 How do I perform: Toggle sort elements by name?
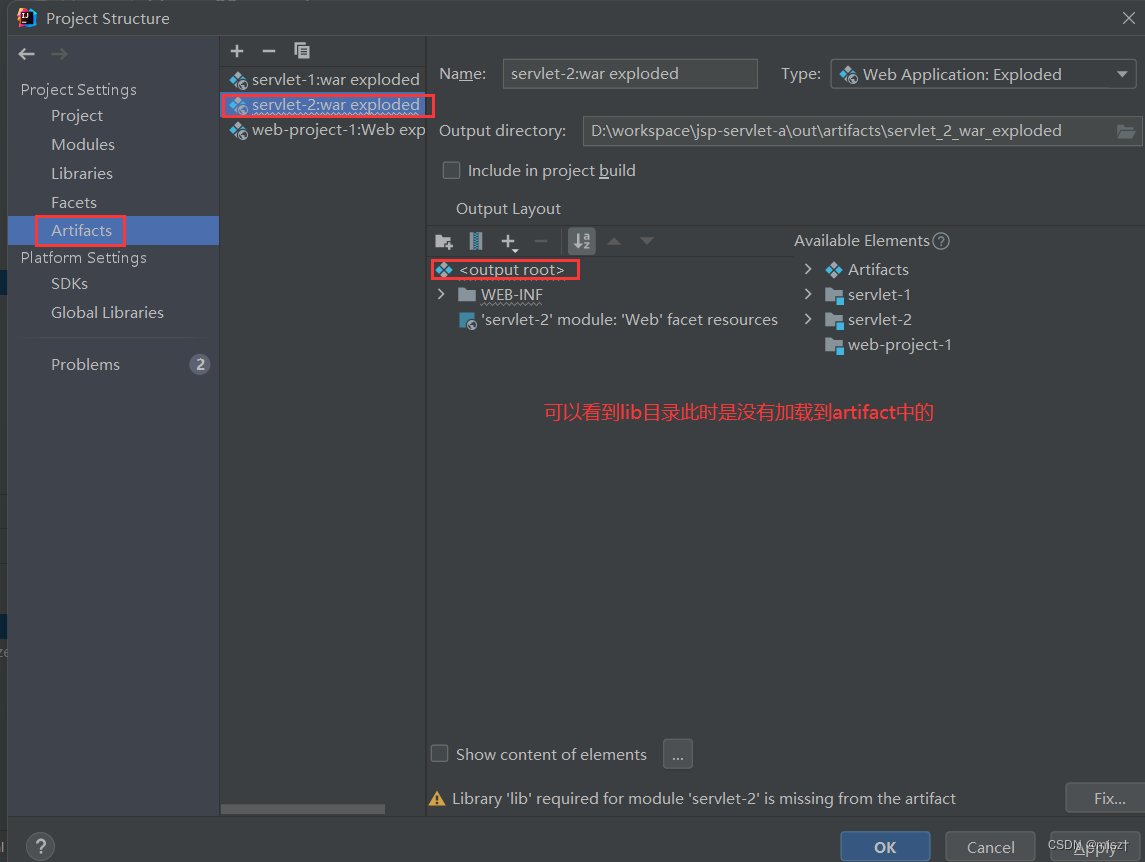[582, 241]
